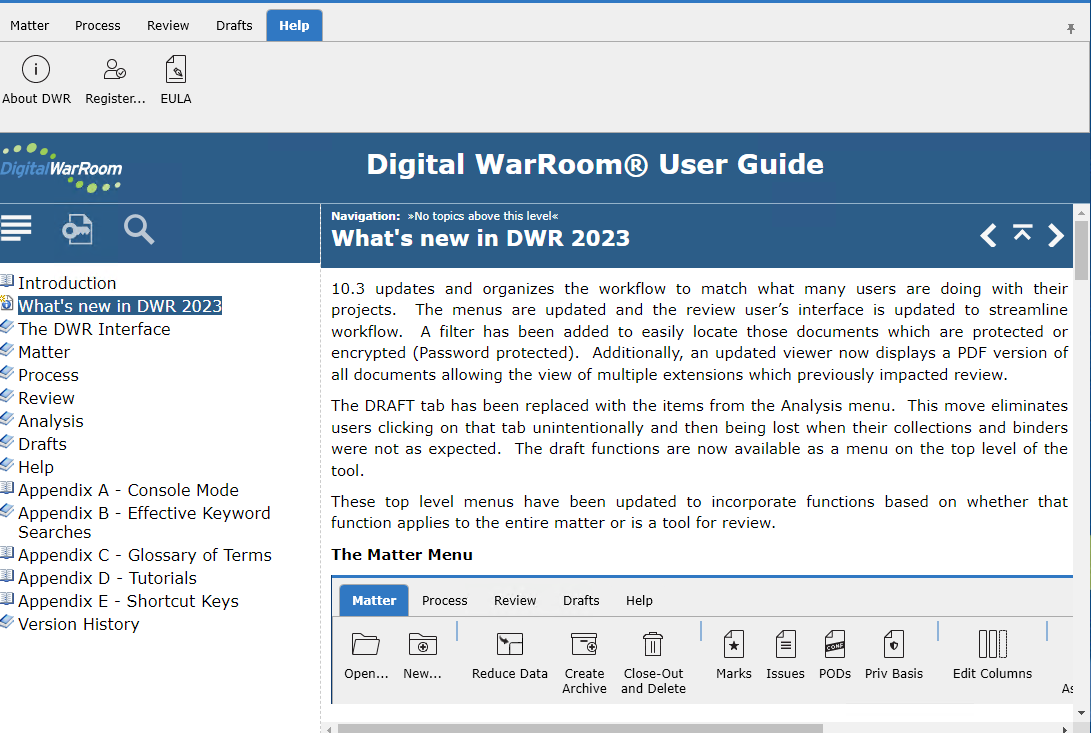Click the PODs icon in screenshot

835,644
